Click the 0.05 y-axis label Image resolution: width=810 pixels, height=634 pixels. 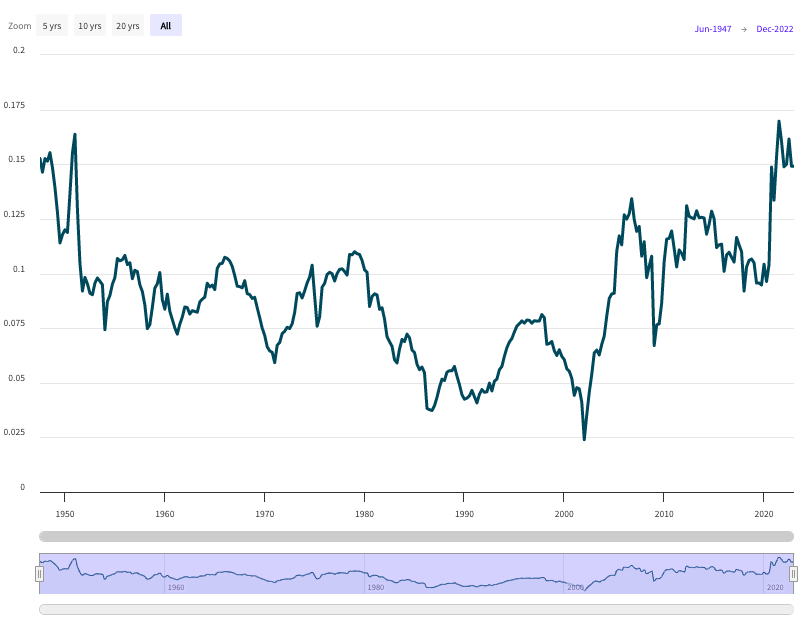click(x=17, y=378)
